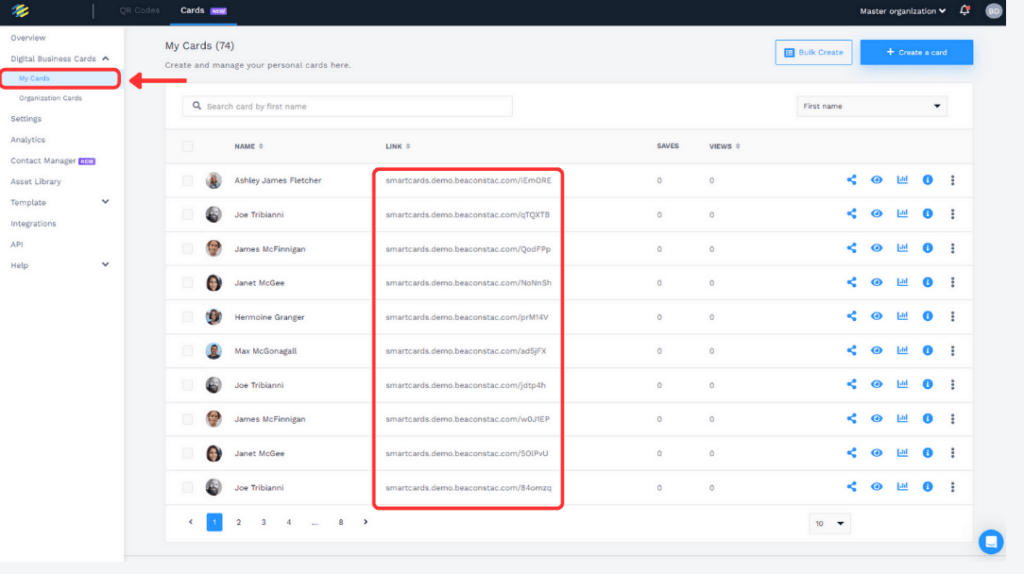This screenshot has height=574, width=1024.
Task: Collapse the Digital Business Cards section
Action: [x=105, y=59]
